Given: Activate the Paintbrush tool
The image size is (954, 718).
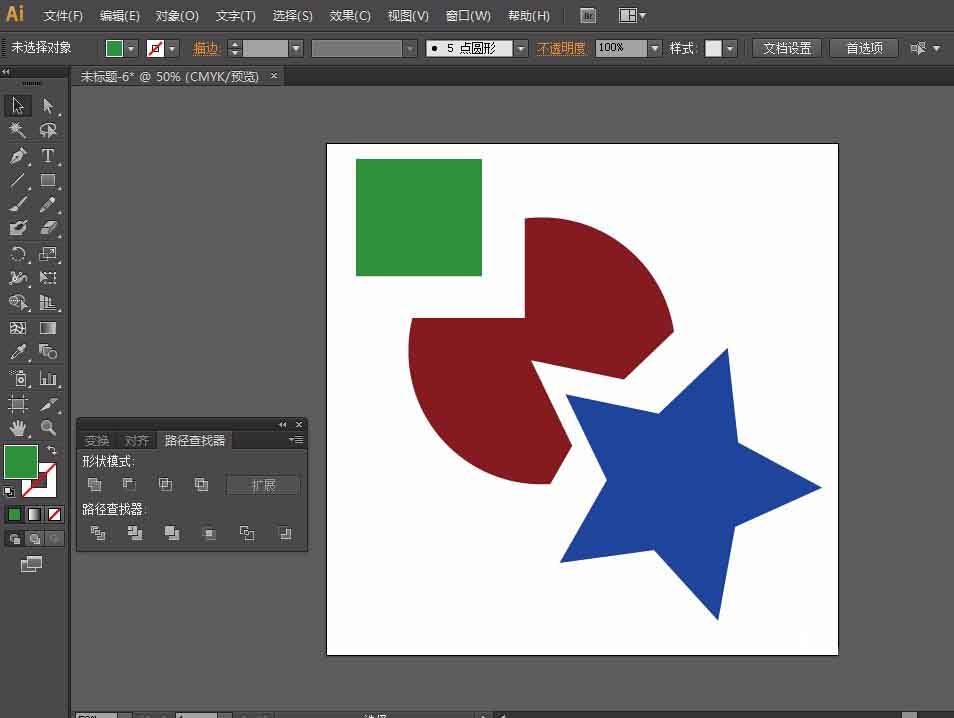Looking at the screenshot, I should click(18, 204).
